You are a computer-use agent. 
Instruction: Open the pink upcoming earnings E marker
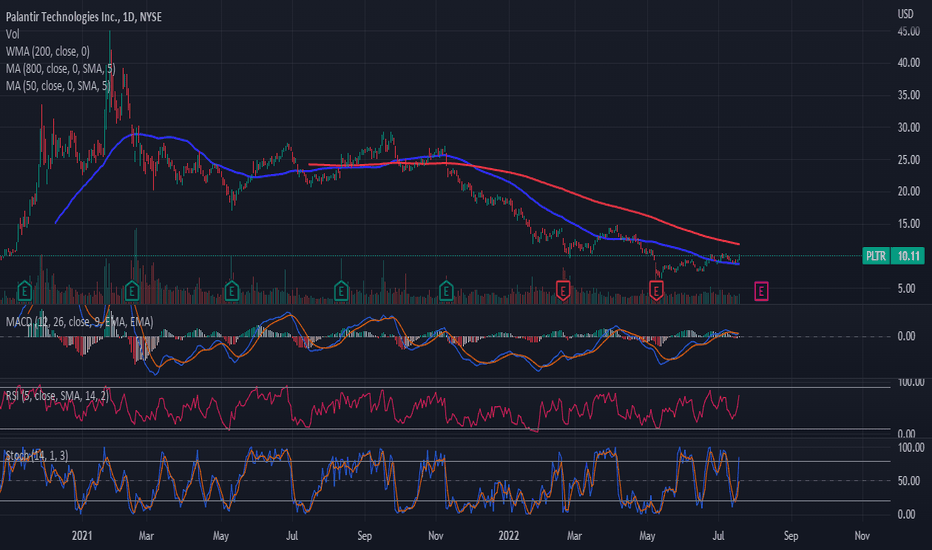761,291
